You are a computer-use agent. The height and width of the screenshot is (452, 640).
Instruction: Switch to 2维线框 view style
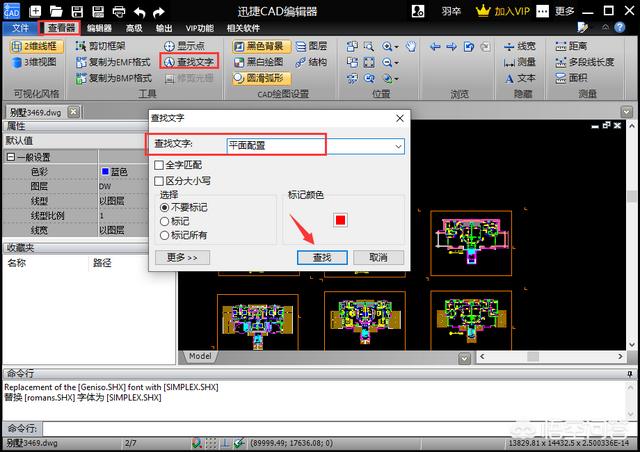(36, 46)
